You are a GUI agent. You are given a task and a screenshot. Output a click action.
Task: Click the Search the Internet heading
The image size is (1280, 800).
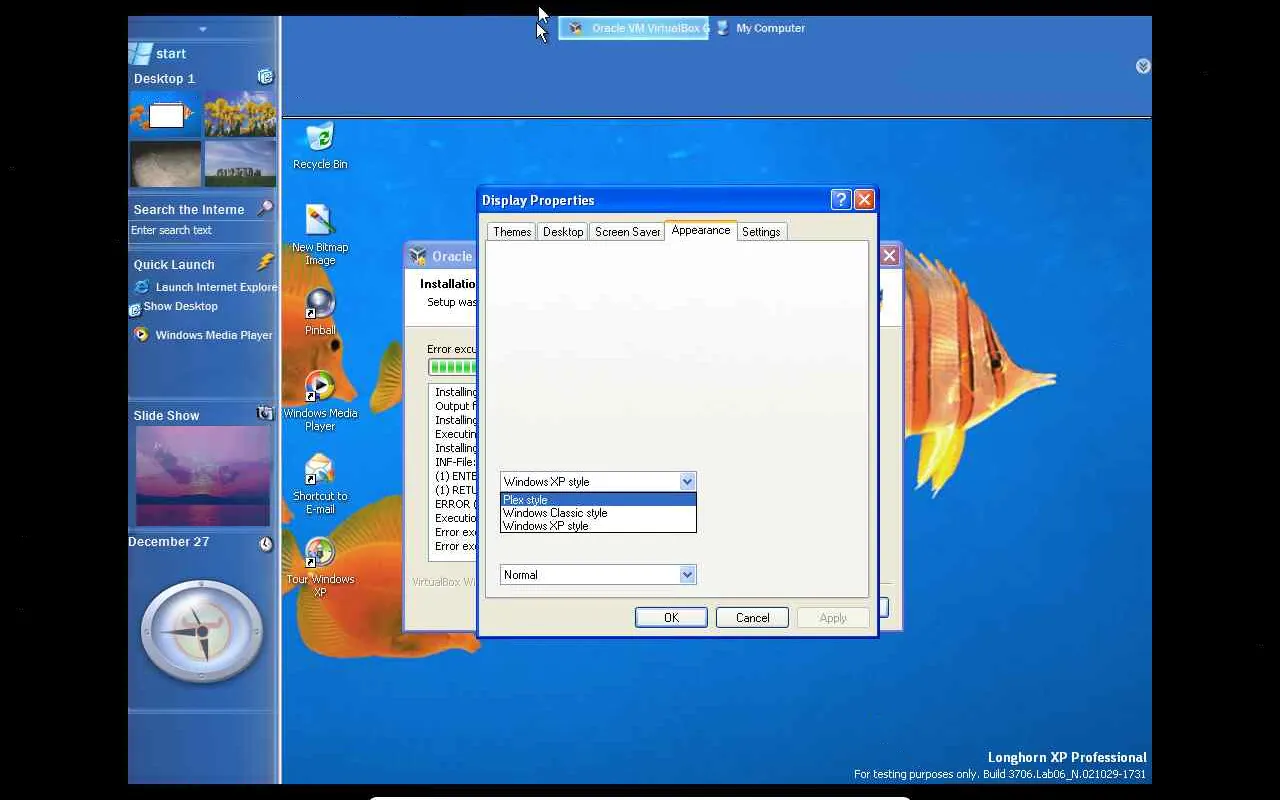coord(189,209)
